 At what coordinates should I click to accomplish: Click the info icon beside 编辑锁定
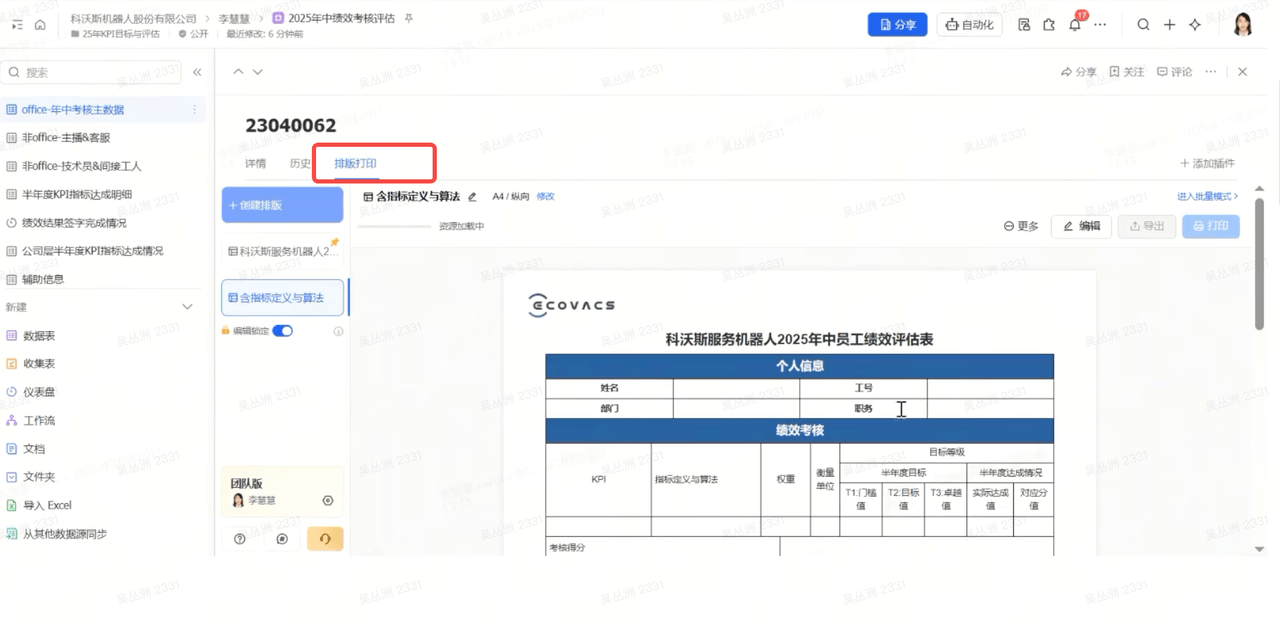pyautogui.click(x=338, y=331)
